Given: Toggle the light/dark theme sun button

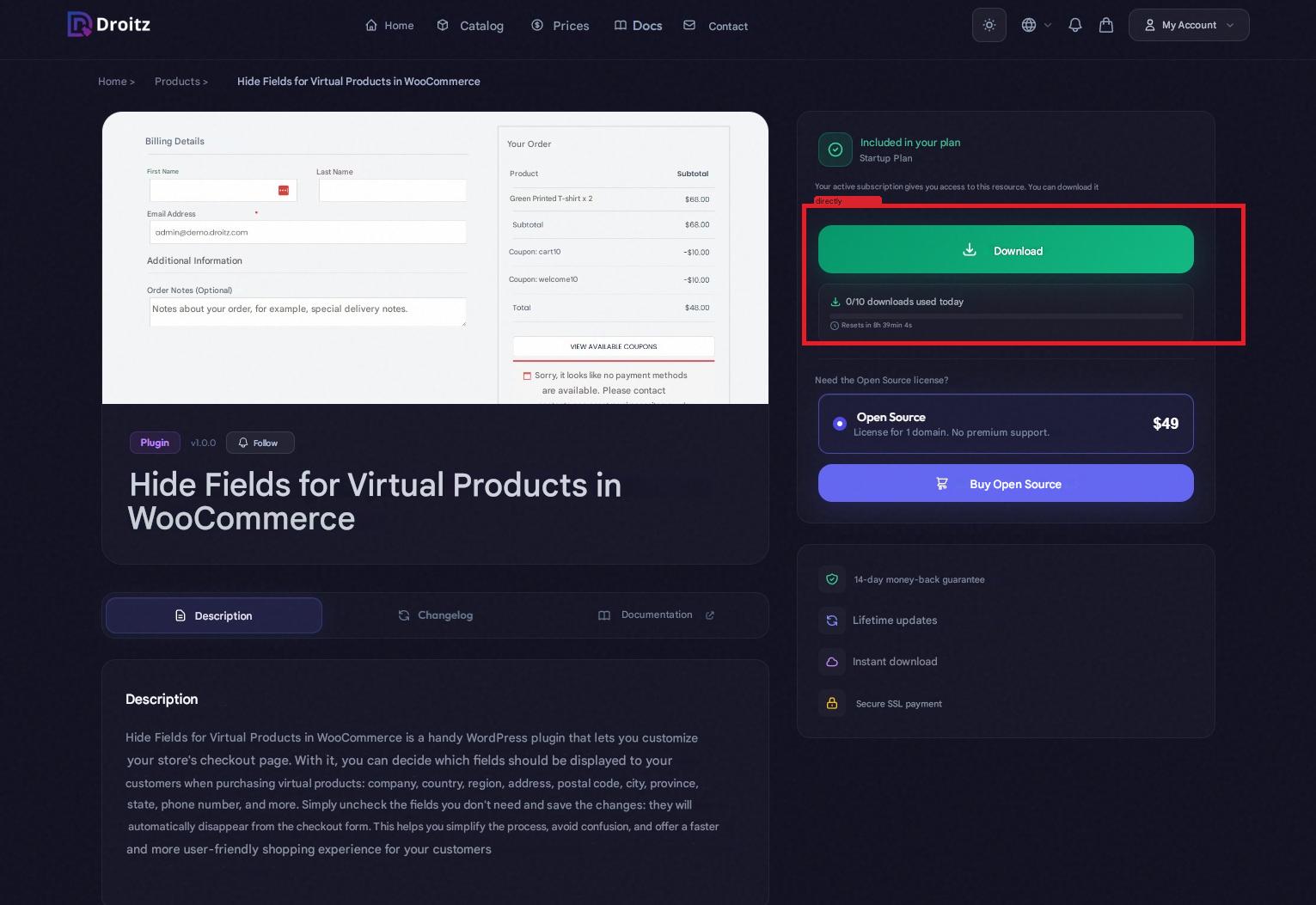Looking at the screenshot, I should pyautogui.click(x=989, y=26).
